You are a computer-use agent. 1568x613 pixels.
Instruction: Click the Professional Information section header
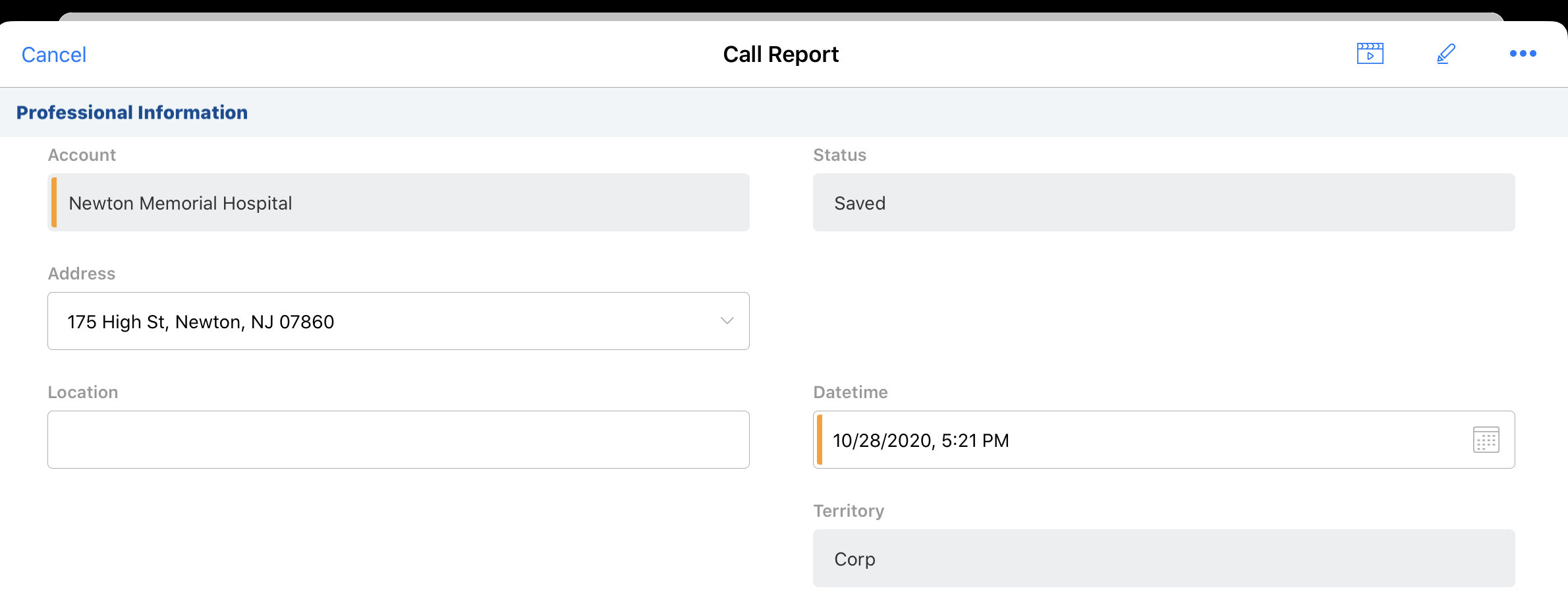click(x=132, y=113)
